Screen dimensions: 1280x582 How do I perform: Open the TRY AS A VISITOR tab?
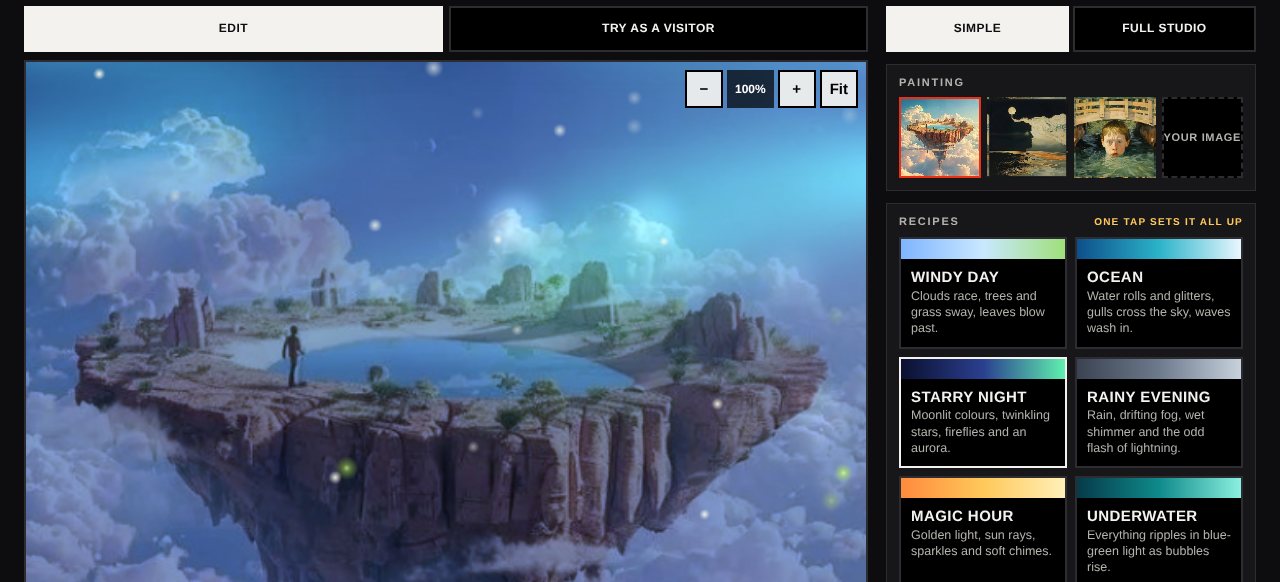tap(658, 29)
